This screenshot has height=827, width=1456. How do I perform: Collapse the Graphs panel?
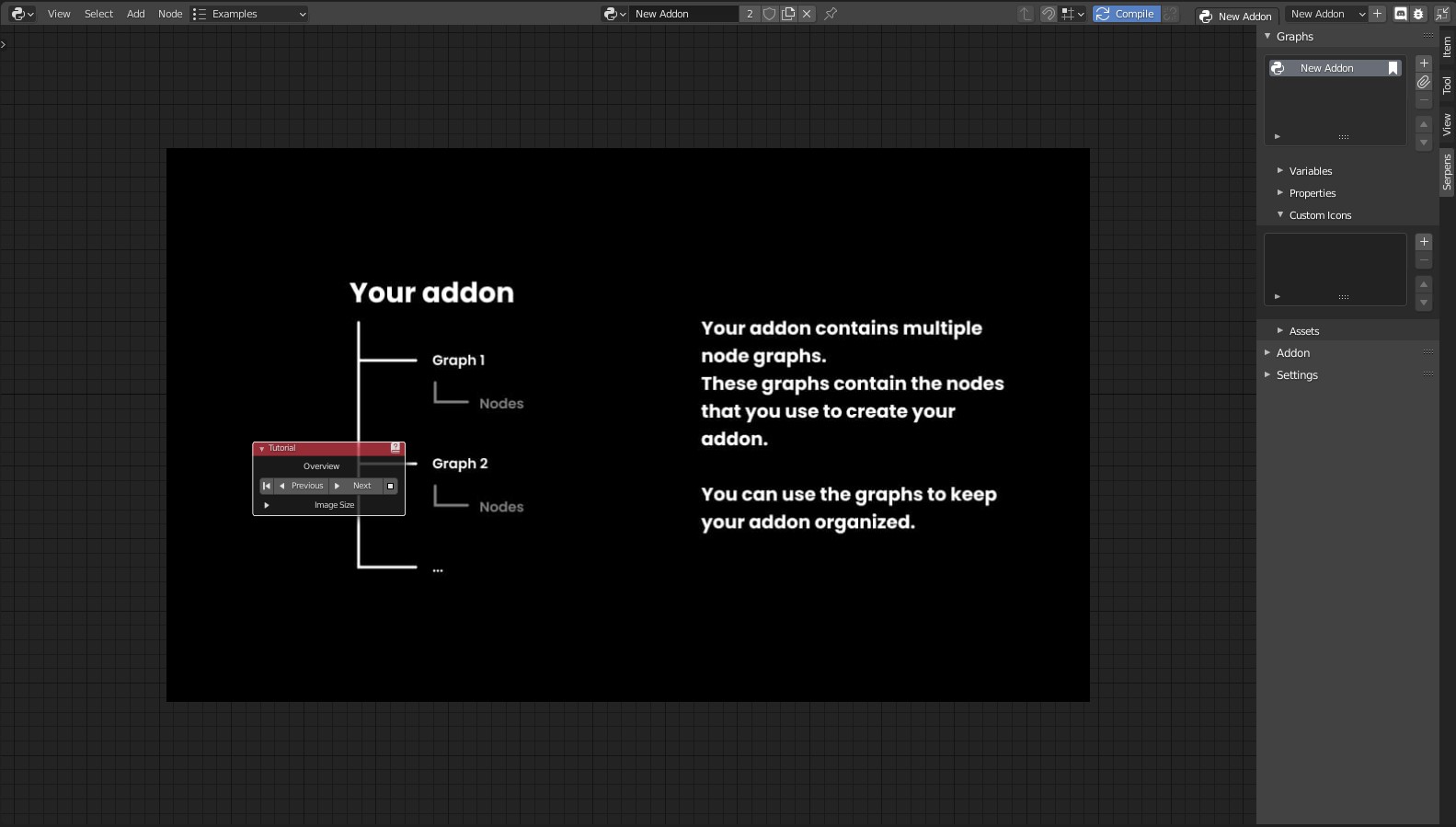pos(1267,36)
